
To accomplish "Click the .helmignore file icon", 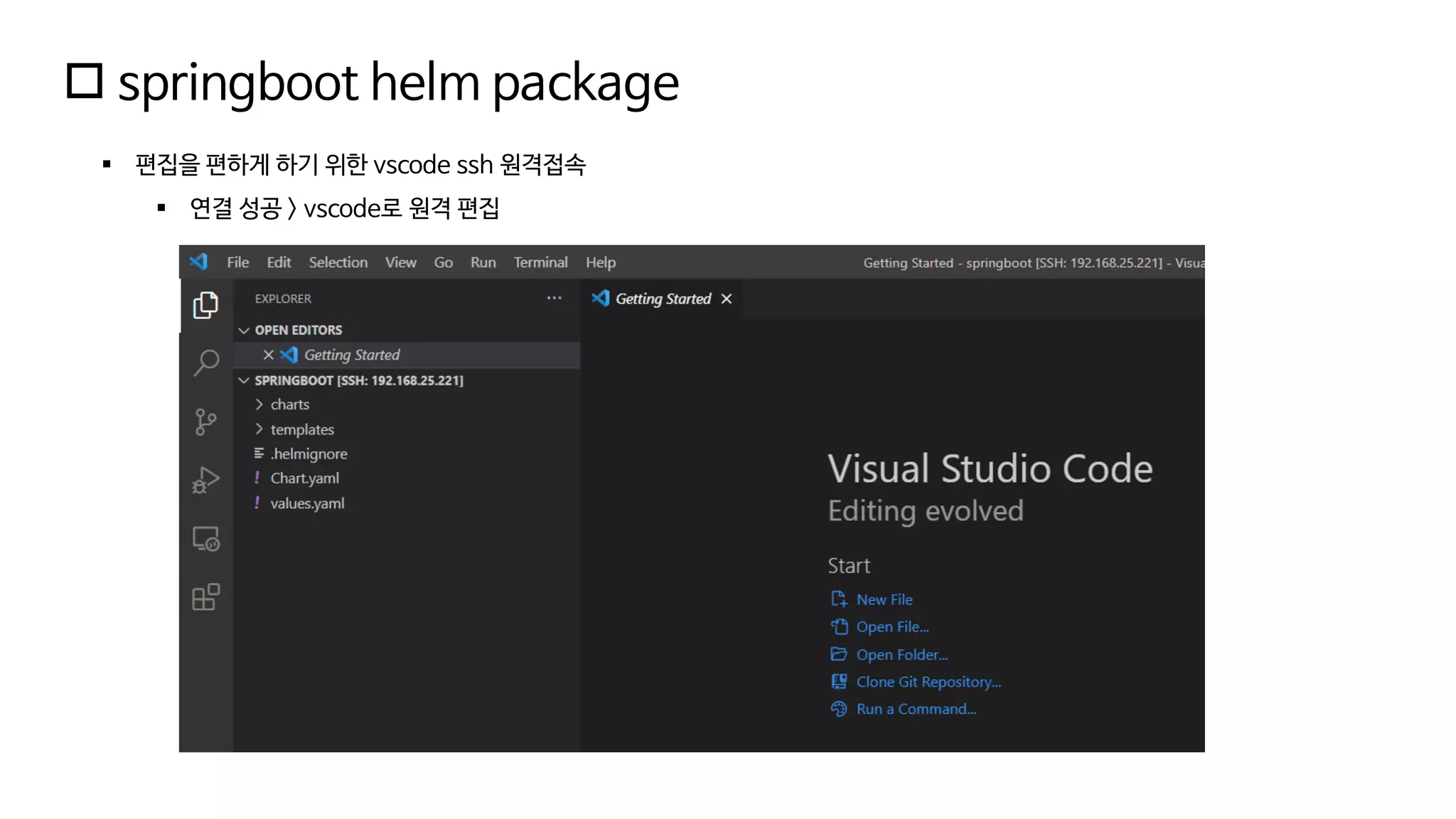I will click(x=259, y=454).
